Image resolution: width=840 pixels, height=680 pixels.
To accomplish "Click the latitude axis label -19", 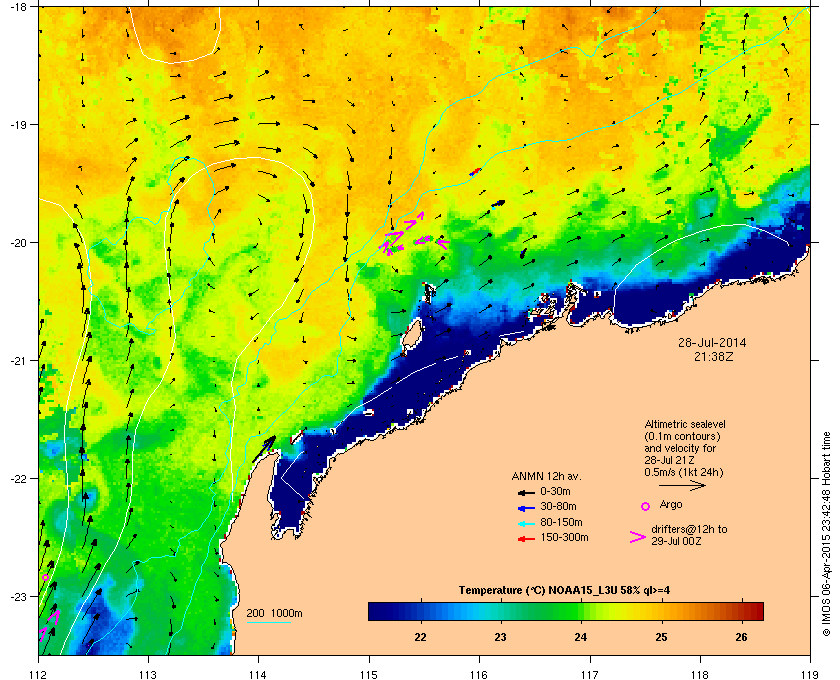I will click(18, 125).
